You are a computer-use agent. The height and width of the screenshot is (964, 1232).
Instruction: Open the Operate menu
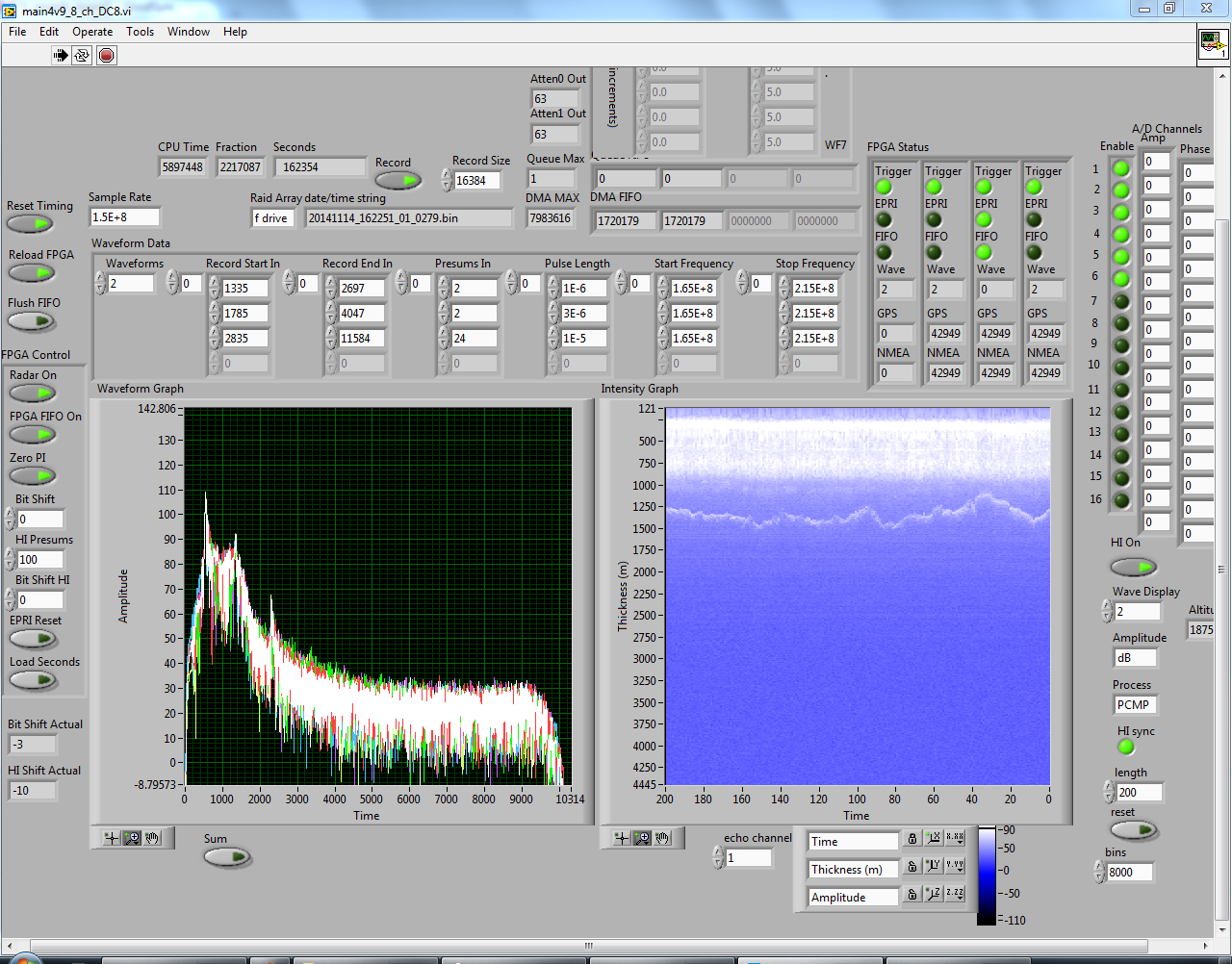92,32
